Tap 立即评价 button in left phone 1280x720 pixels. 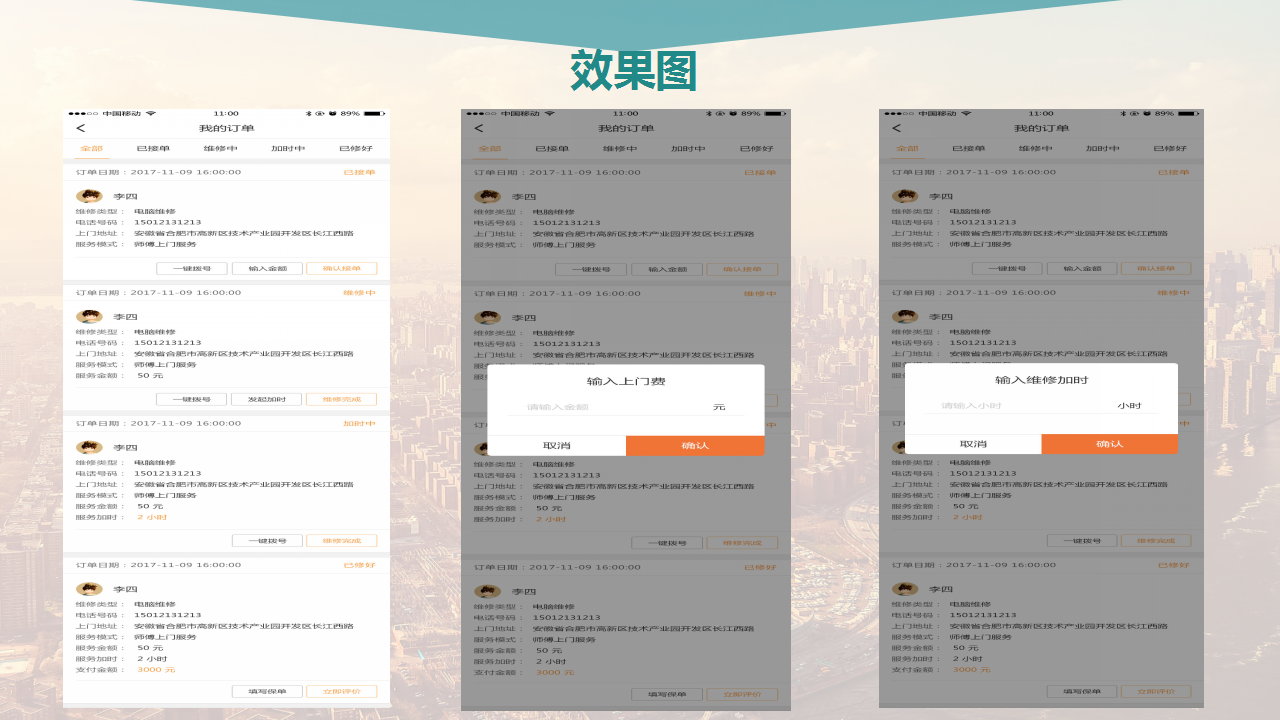[341, 691]
